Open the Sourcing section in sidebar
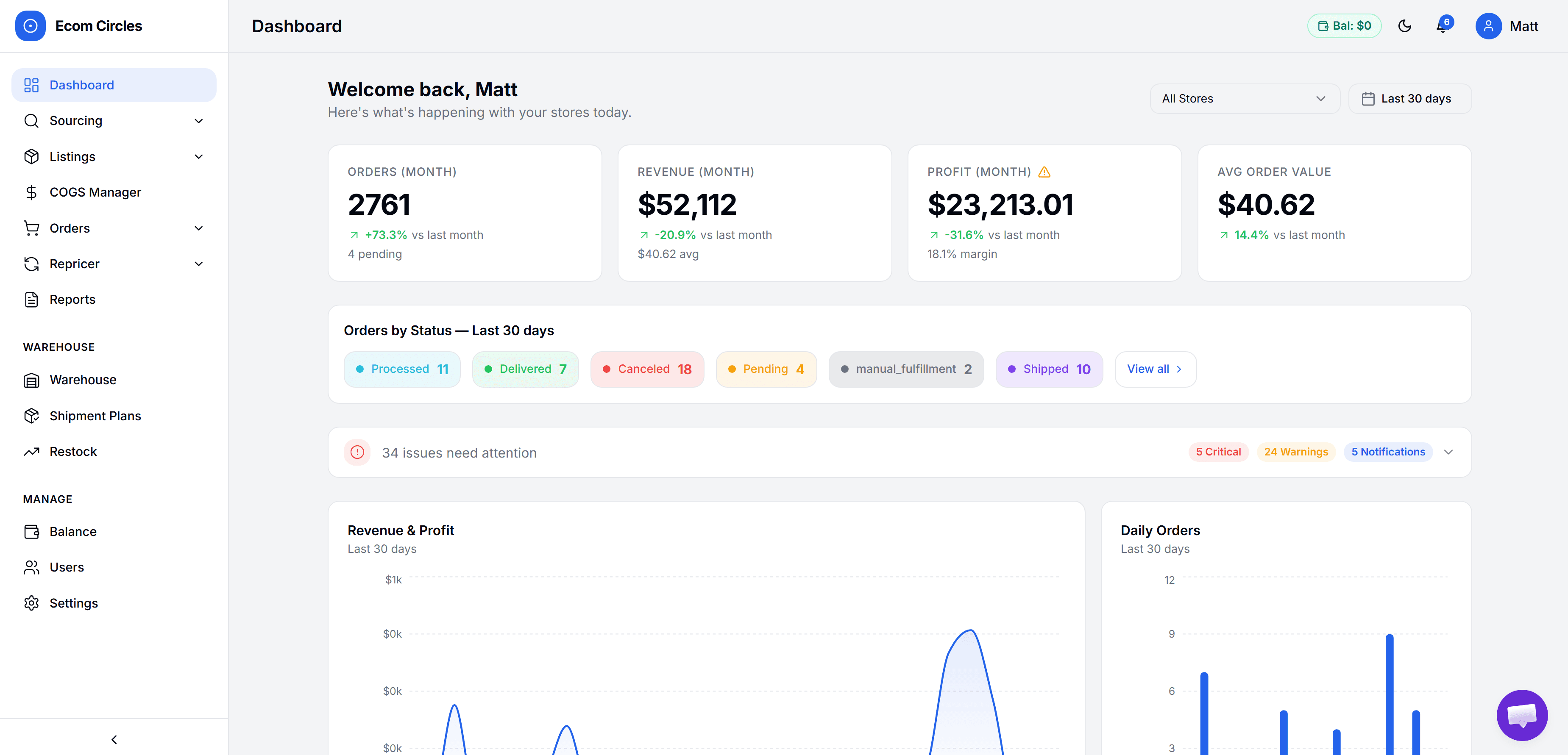The width and height of the screenshot is (1568, 755). 75,120
